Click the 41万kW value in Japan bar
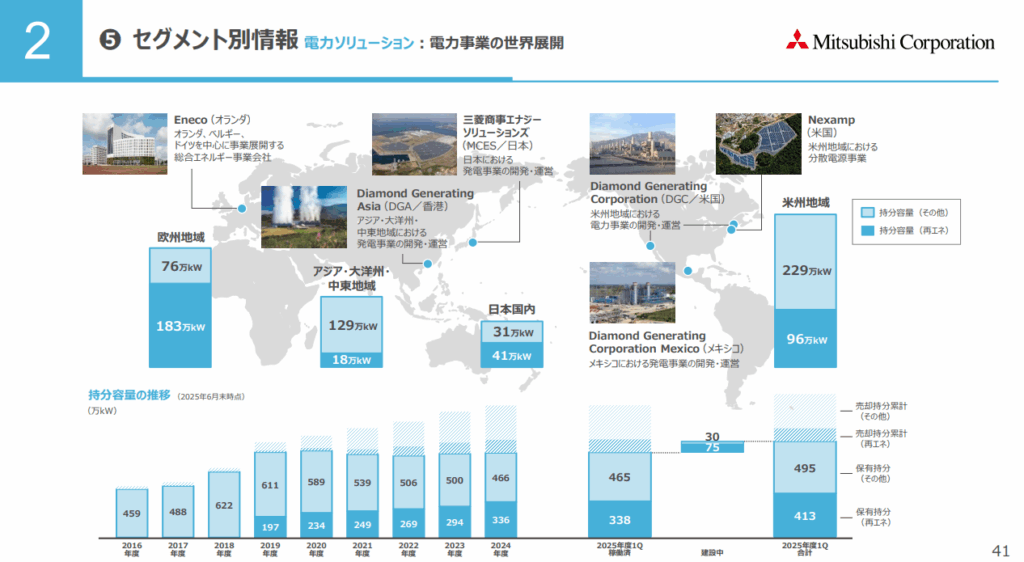Screen dimensions: 1024x562 tap(512, 356)
